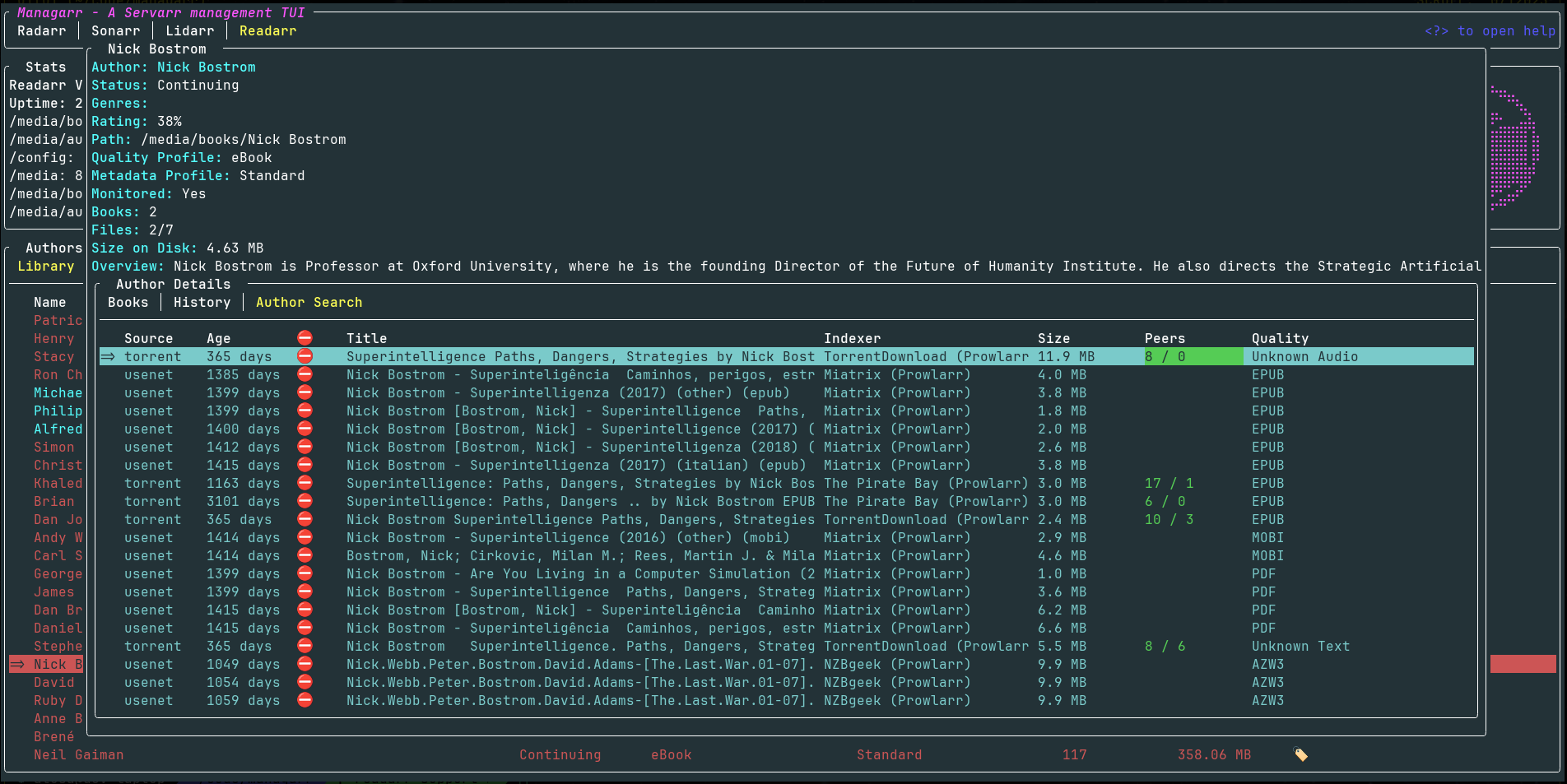Select the Bostrom, Nick; Cirkovic 4.6 MB MOBI release
The height and width of the screenshot is (784, 1567).
pyautogui.click(x=786, y=555)
